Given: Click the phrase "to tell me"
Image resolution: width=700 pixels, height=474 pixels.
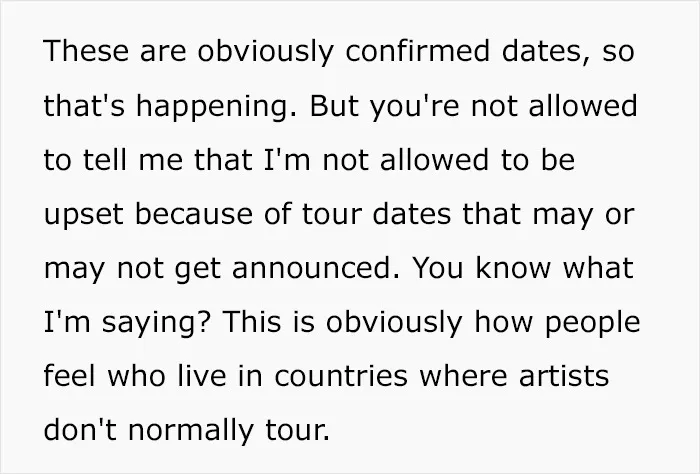Looking at the screenshot, I should pos(113,160).
